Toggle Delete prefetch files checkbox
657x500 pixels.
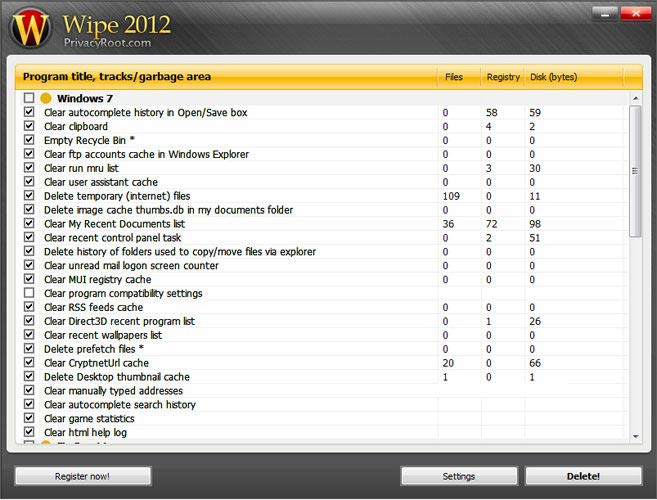click(29, 348)
